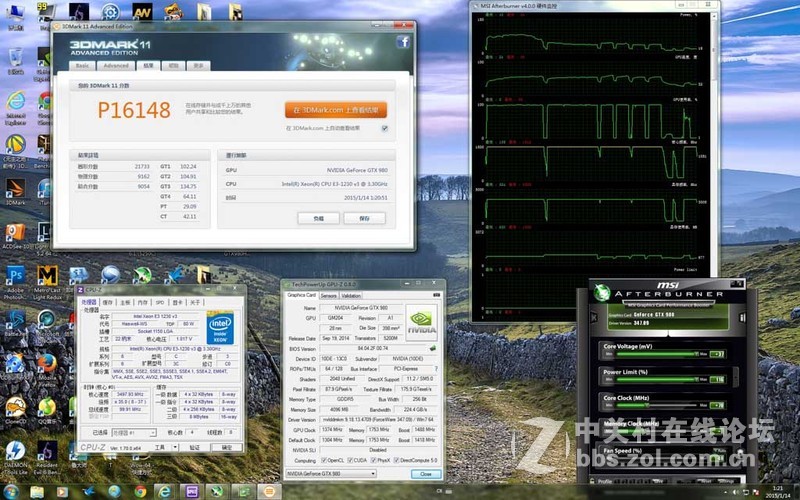The height and width of the screenshot is (500, 800).
Task: Open Adobe Photoshop desktop shortcut
Action: click(15, 276)
